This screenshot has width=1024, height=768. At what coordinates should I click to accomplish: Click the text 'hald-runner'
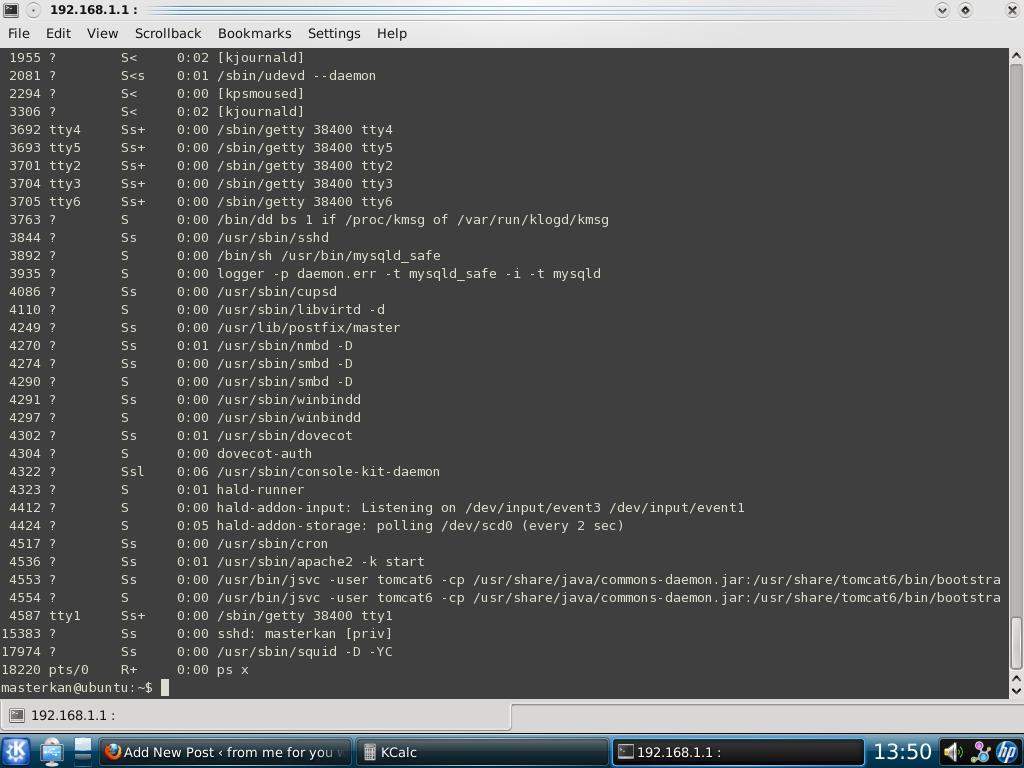pyautogui.click(x=261, y=490)
